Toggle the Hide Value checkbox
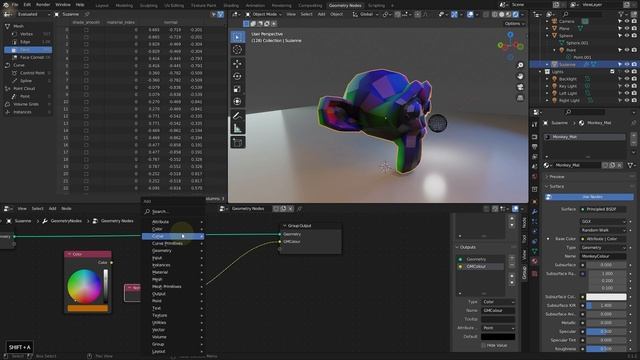This screenshot has width=640, height=360. (x=484, y=345)
